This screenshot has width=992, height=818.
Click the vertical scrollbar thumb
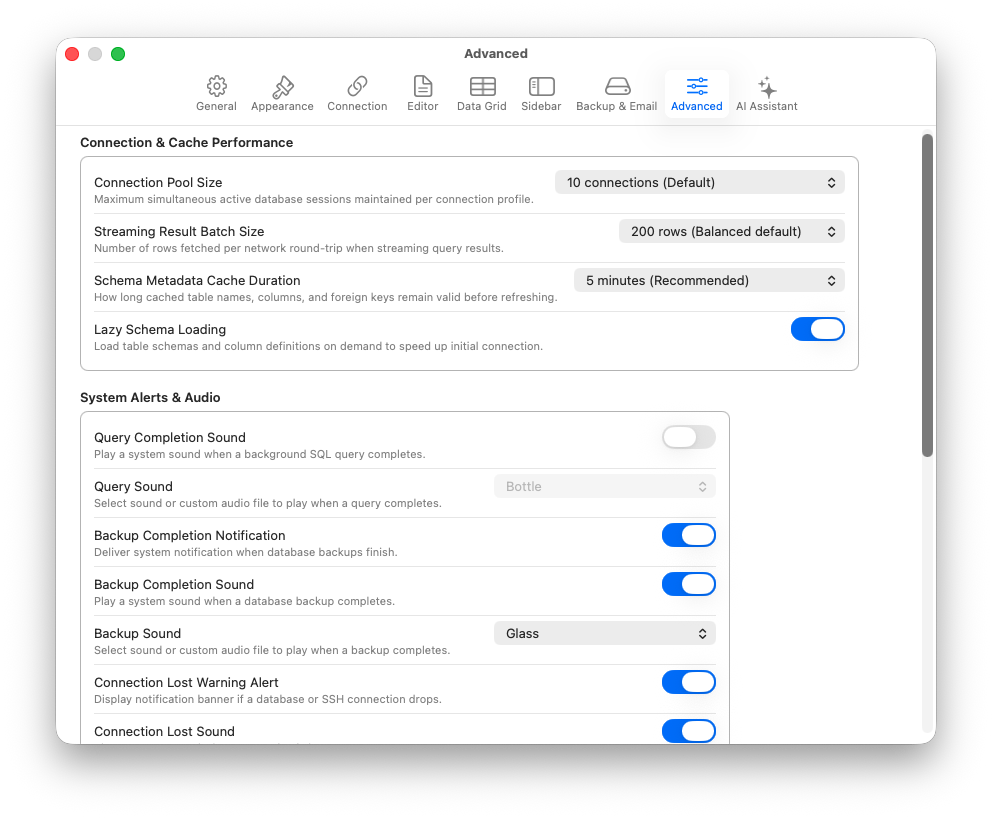927,295
